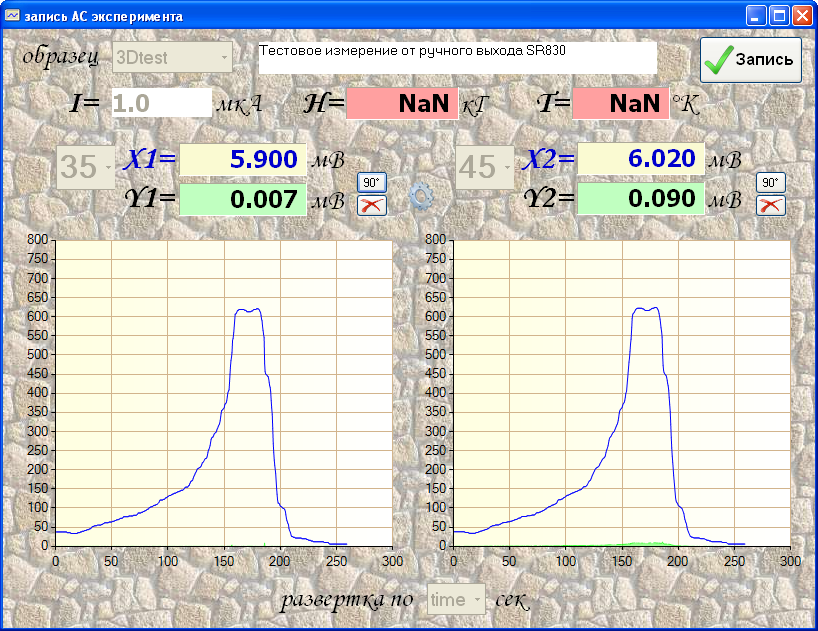Screen dimensions: 818x631
Task: Click the X1 value 5.900
Action: (x=243, y=159)
